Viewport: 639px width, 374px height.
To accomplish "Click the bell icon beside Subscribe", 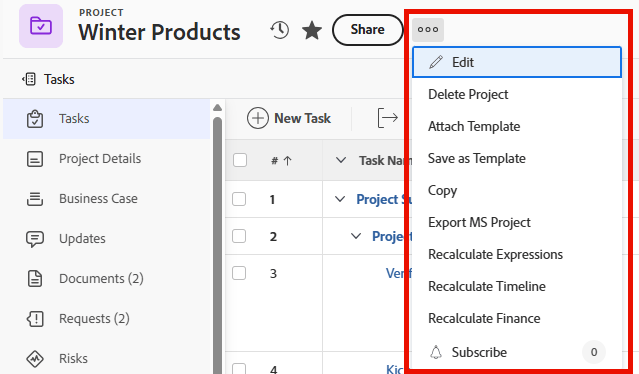I will 436,352.
